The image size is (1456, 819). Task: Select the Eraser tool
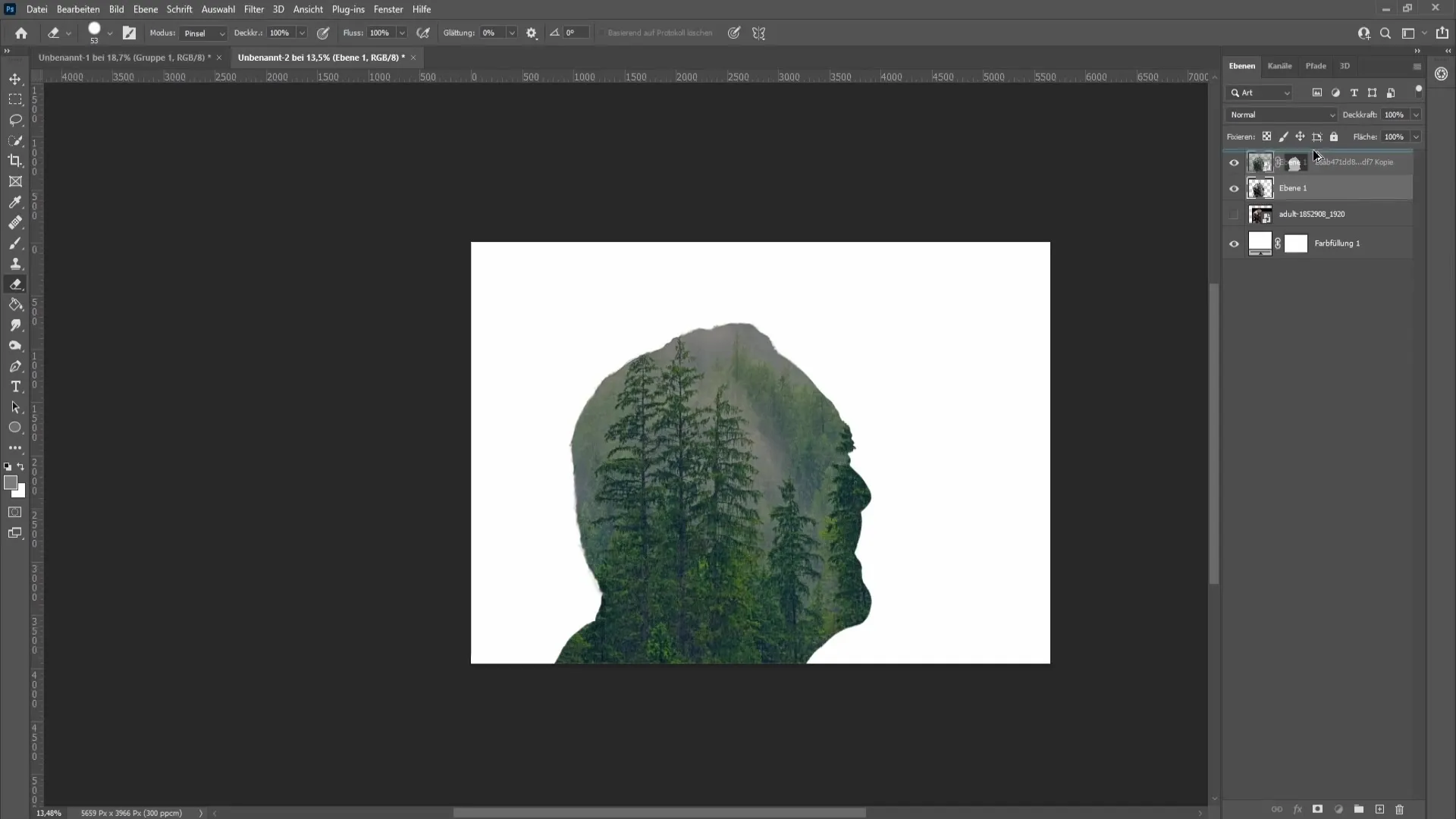click(15, 284)
